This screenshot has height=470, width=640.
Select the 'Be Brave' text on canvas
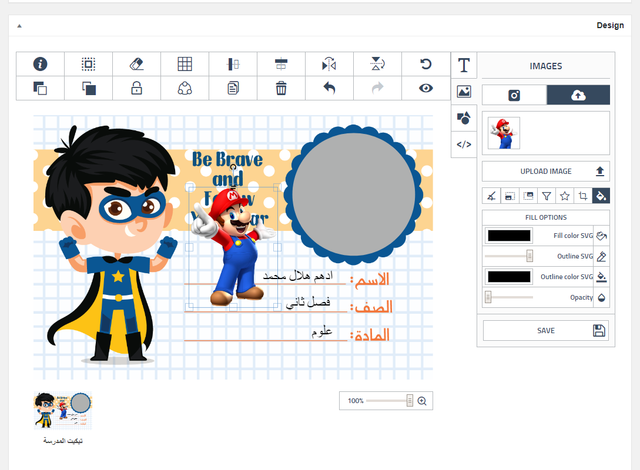coord(228,159)
